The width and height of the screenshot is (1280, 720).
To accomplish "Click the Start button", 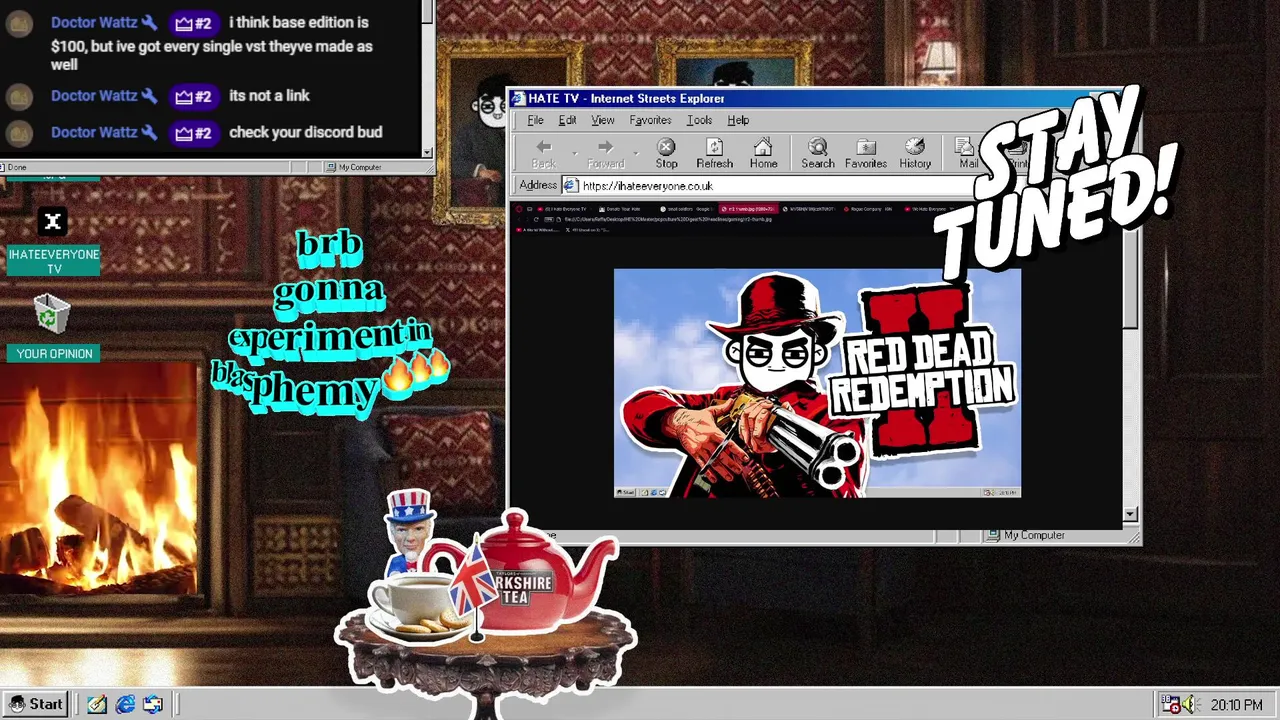I will [x=36, y=704].
